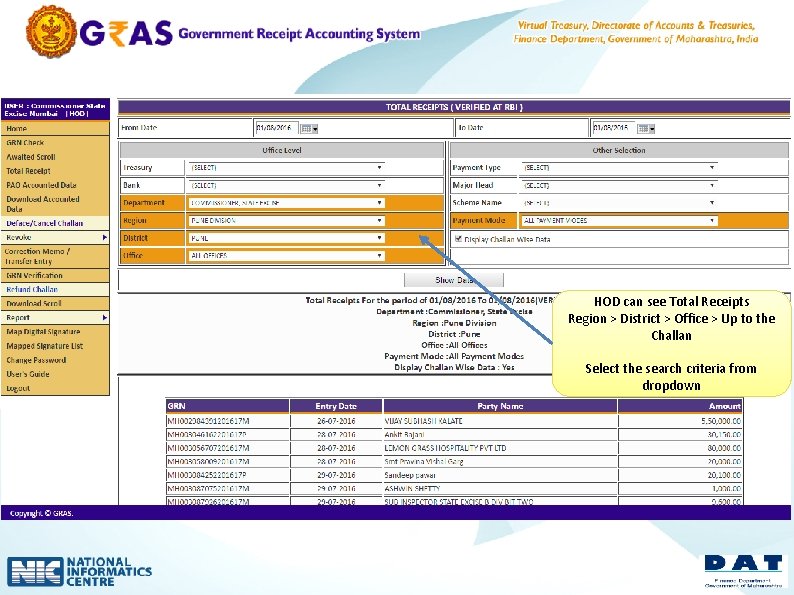This screenshot has height=595, width=794.
Task: Open the Region dropdown showing Pune Division
Action: pos(286,221)
